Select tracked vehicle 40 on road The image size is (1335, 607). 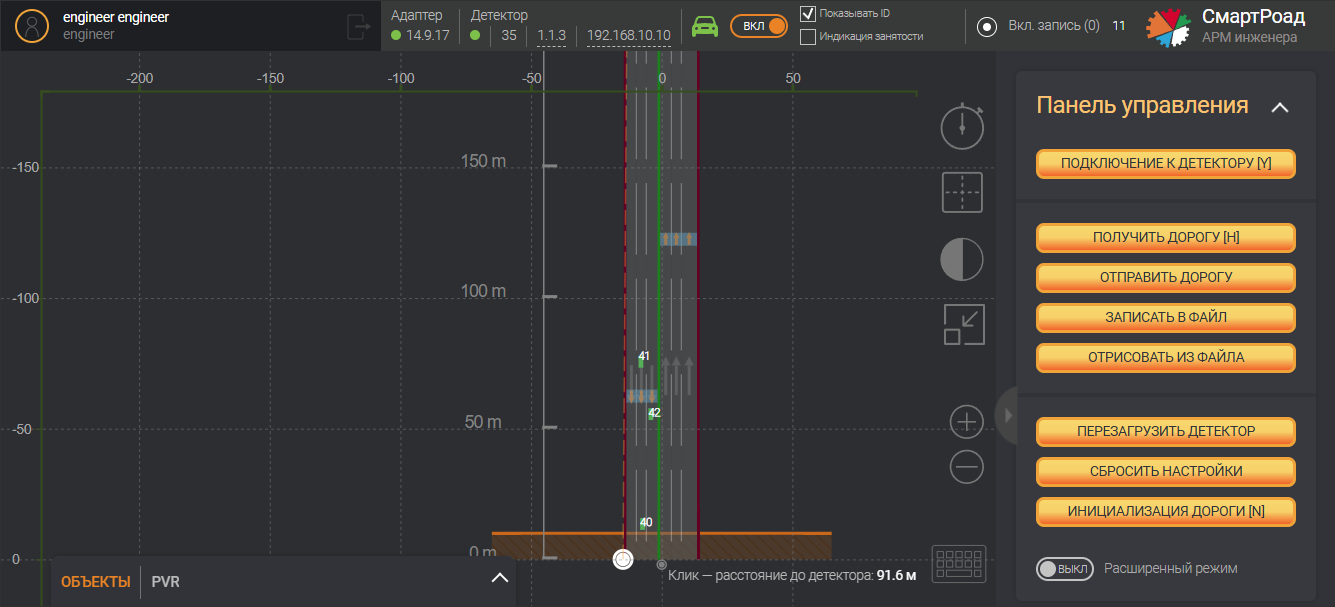pyautogui.click(x=644, y=523)
